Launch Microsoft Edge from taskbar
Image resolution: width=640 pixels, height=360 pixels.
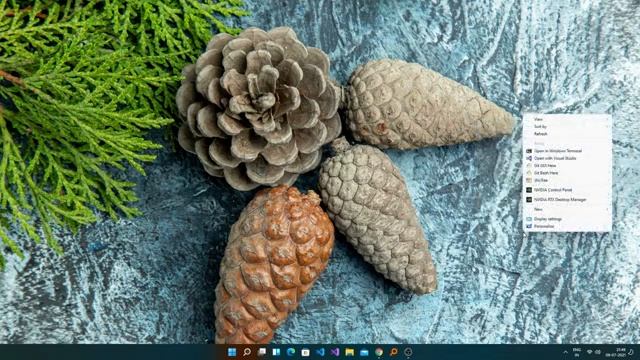291,352
